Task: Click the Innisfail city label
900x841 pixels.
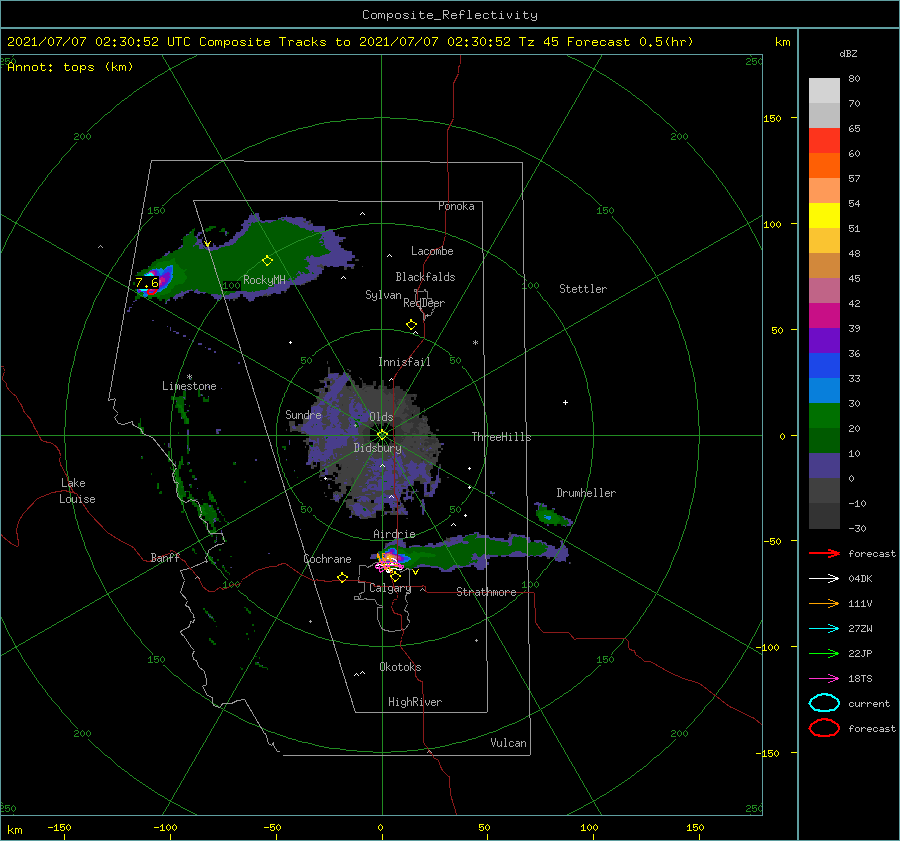Action: point(404,362)
